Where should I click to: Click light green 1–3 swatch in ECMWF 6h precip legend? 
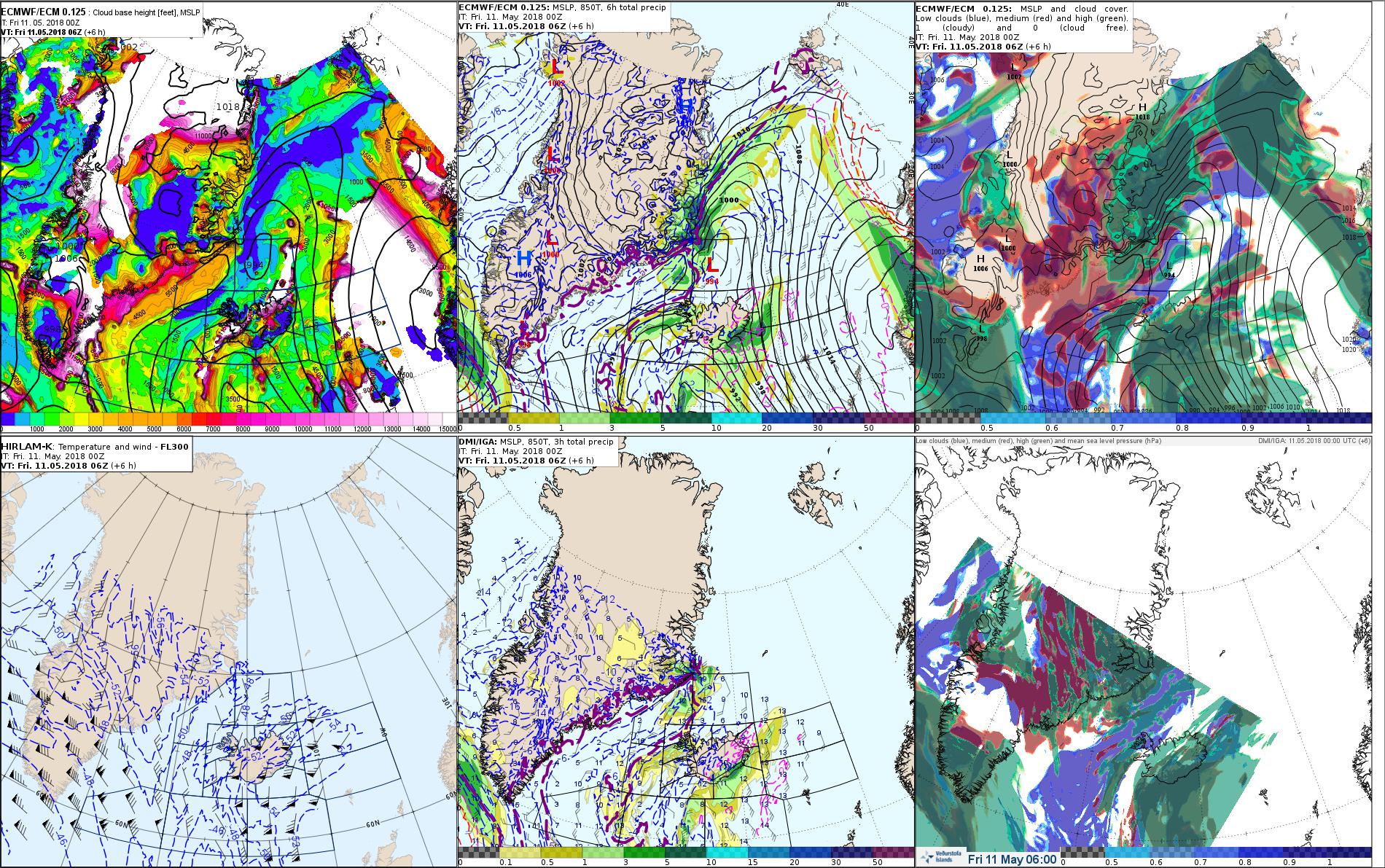point(585,418)
